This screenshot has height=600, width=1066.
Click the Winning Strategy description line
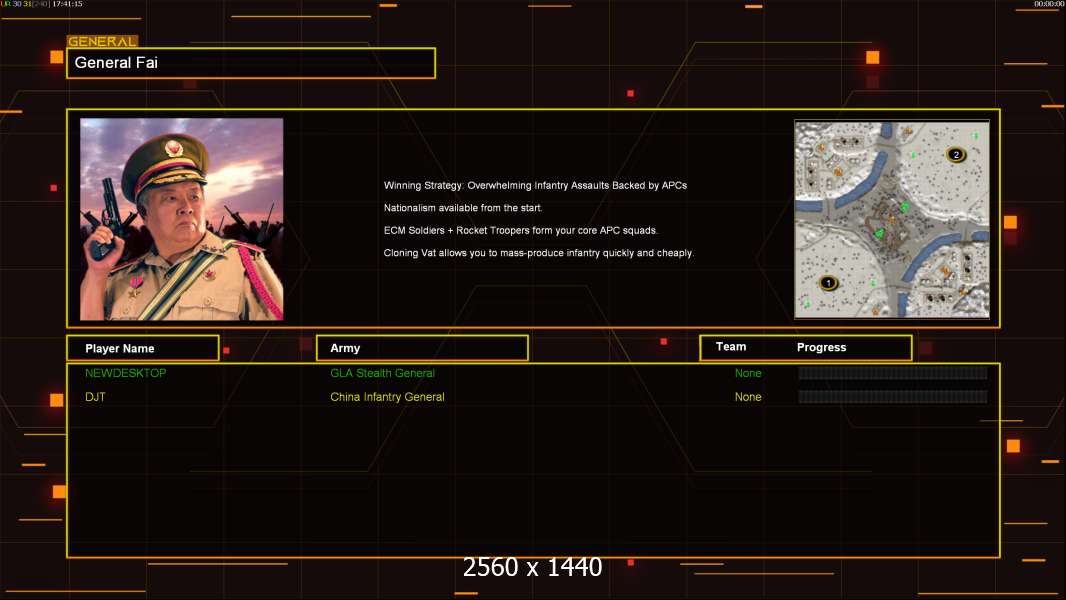[535, 186]
